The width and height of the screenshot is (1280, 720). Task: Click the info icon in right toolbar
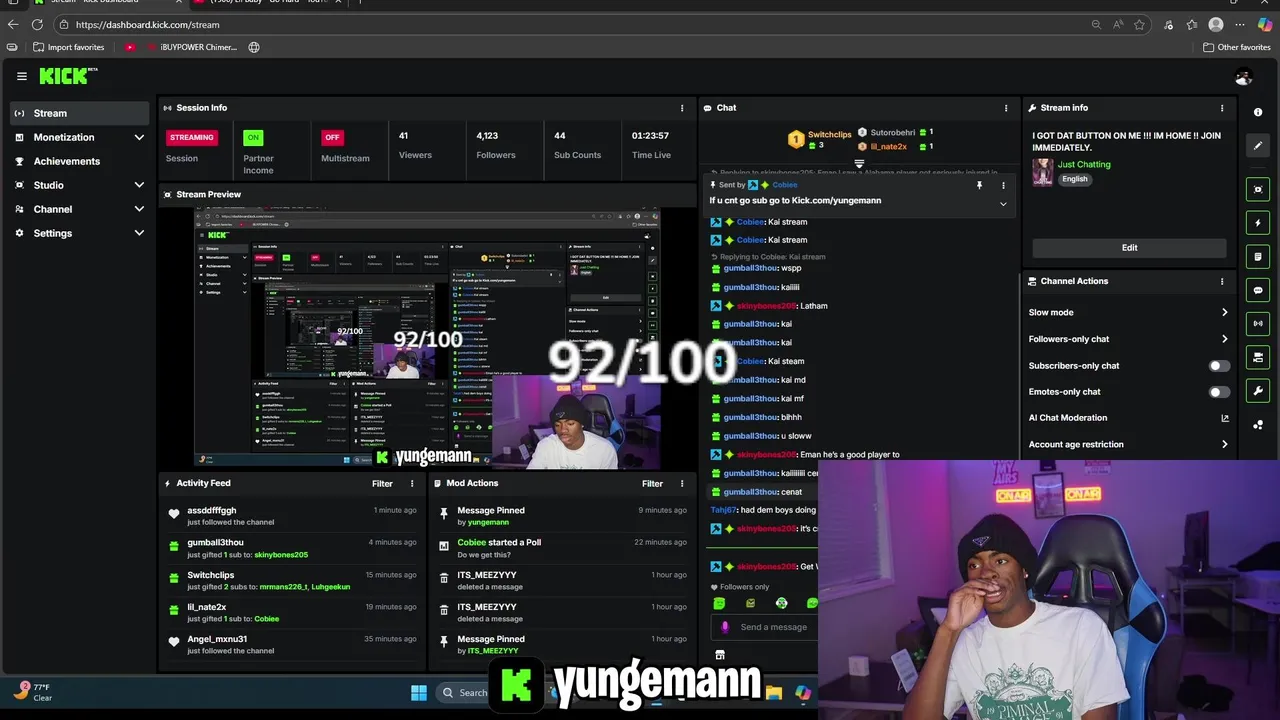(x=1258, y=112)
